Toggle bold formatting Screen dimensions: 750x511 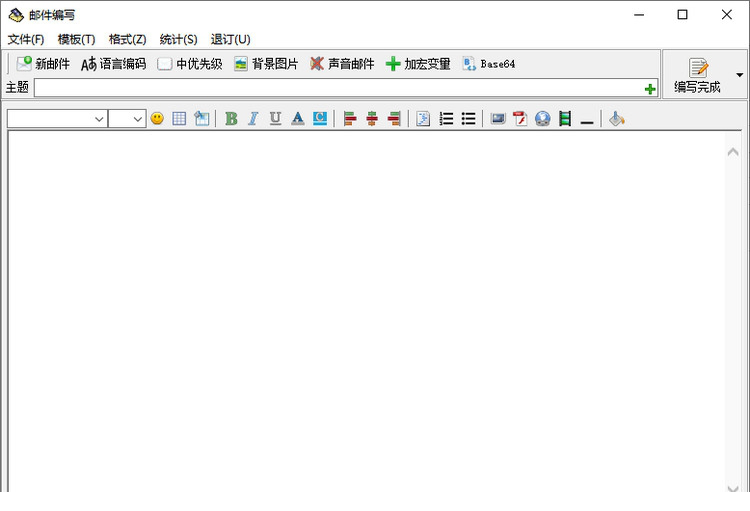point(231,118)
